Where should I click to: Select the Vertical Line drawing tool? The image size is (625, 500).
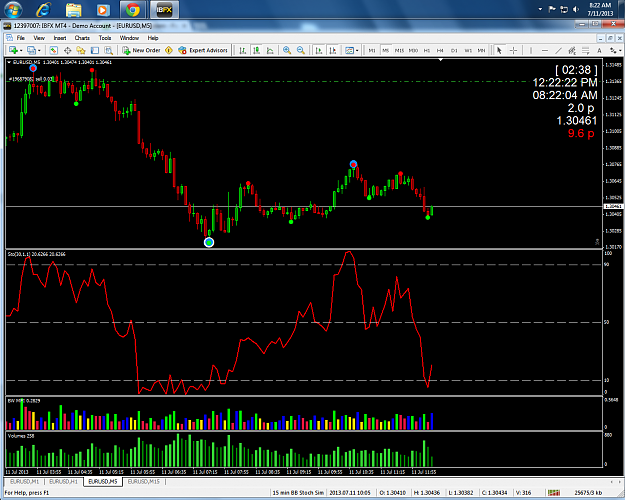click(531, 50)
